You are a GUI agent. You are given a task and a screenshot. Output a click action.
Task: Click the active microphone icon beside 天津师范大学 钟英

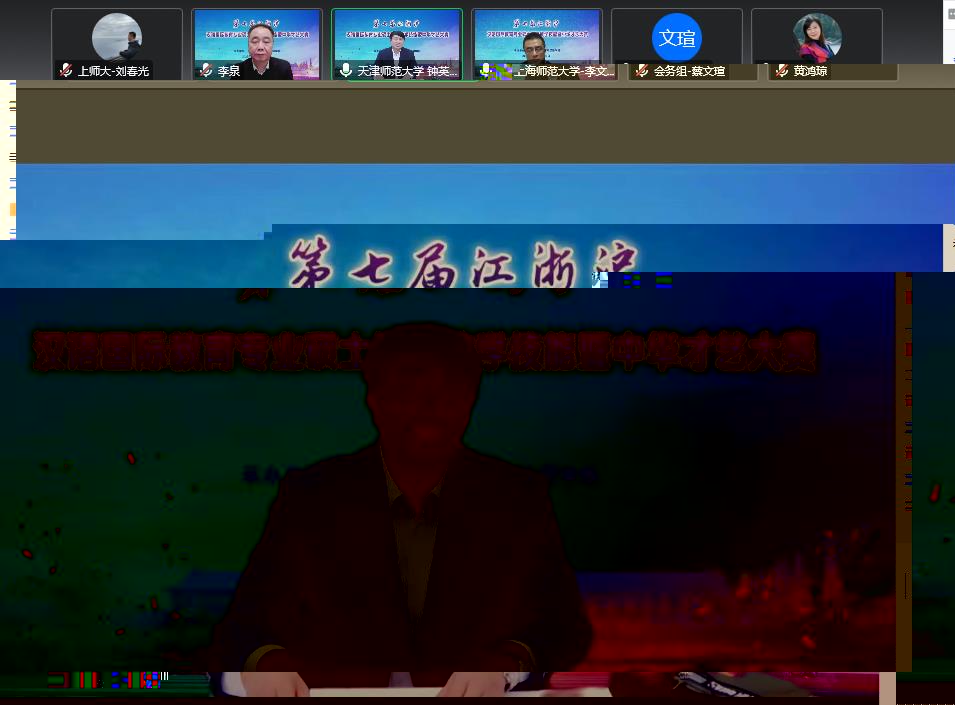[x=346, y=71]
